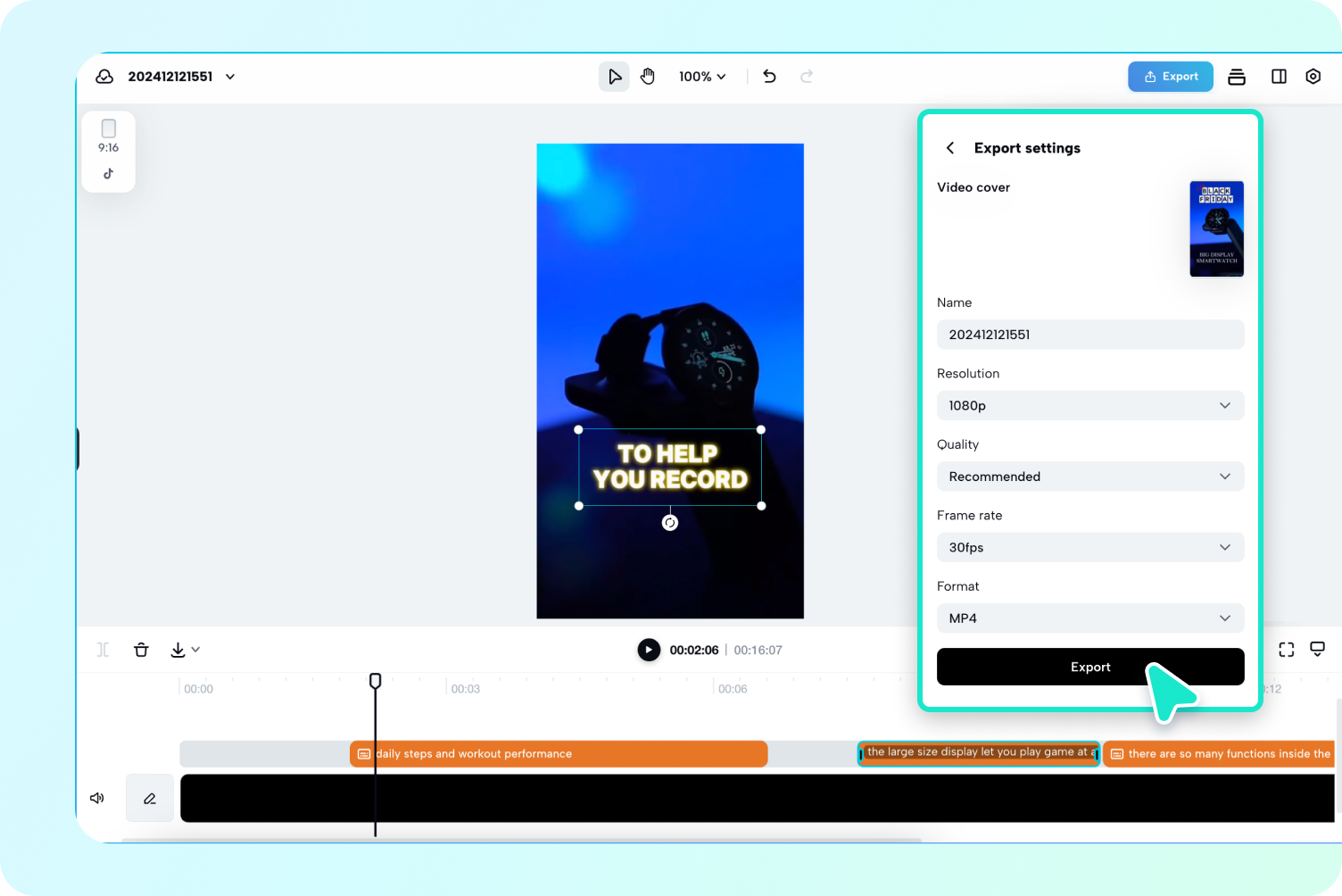Click the cloud save icon beside the project name

pyautogui.click(x=104, y=76)
